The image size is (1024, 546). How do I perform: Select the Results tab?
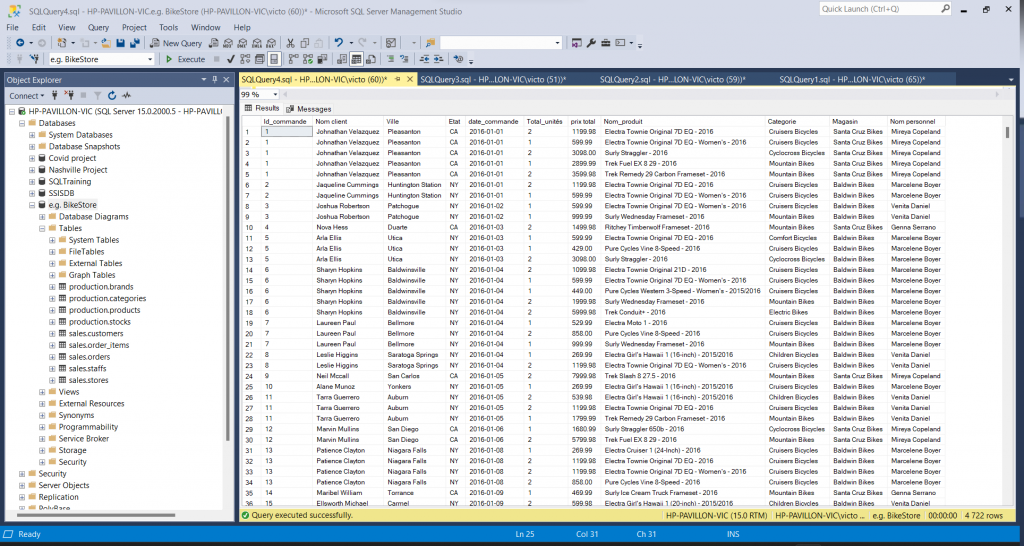(262, 108)
